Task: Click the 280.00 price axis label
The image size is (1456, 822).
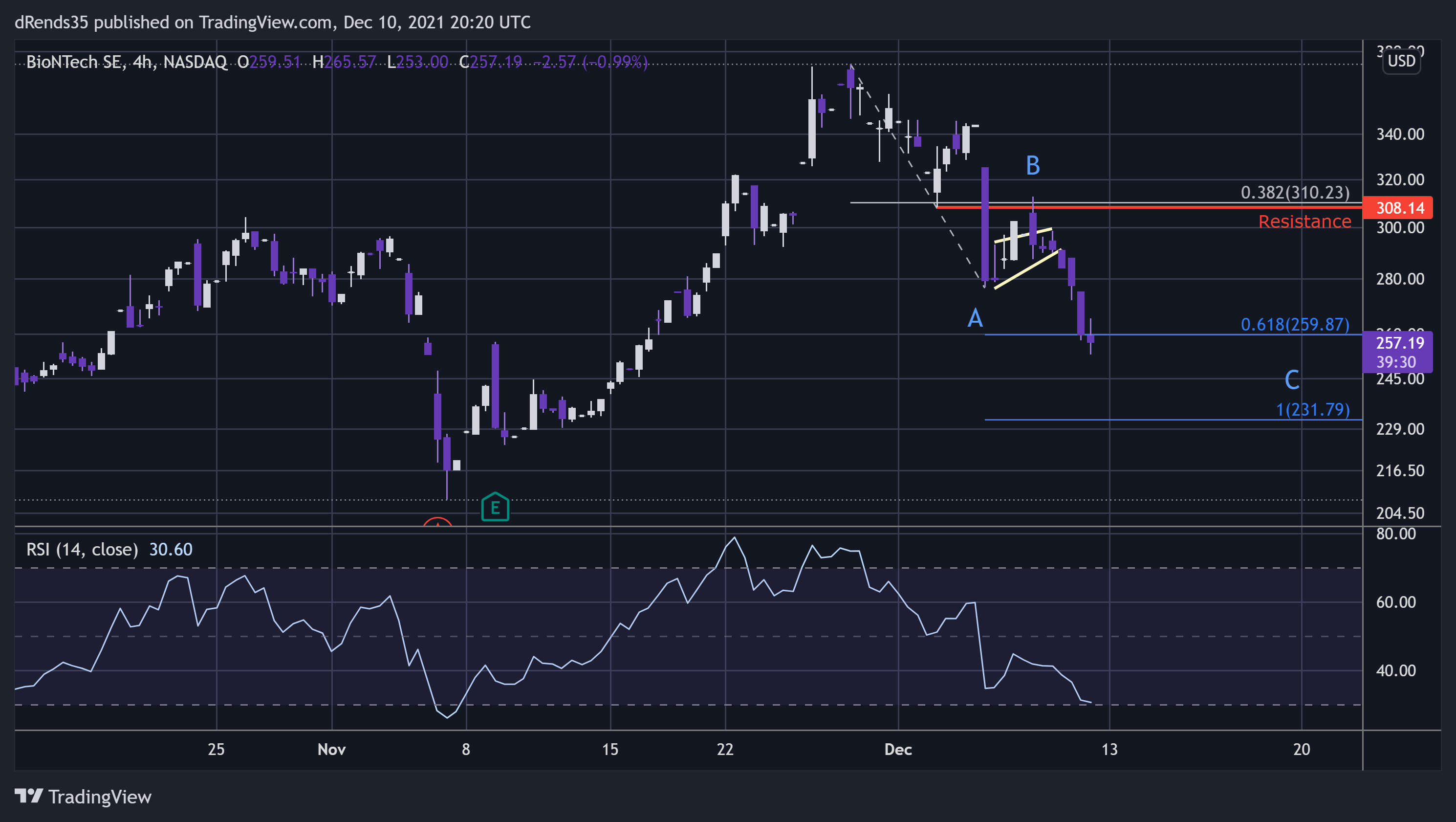Action: pyautogui.click(x=1400, y=279)
